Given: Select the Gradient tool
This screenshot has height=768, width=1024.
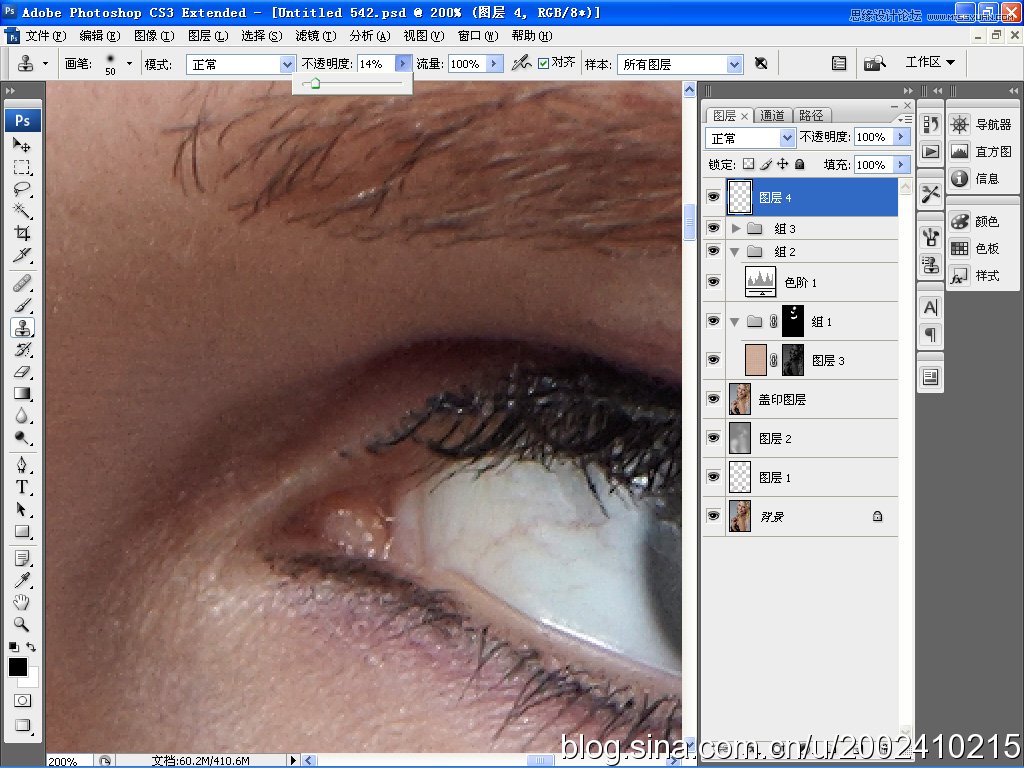Looking at the screenshot, I should point(22,394).
